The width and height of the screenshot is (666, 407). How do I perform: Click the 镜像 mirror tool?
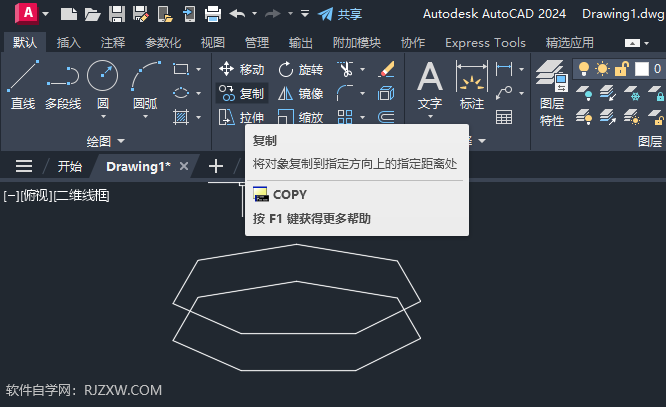pyautogui.click(x=301, y=93)
